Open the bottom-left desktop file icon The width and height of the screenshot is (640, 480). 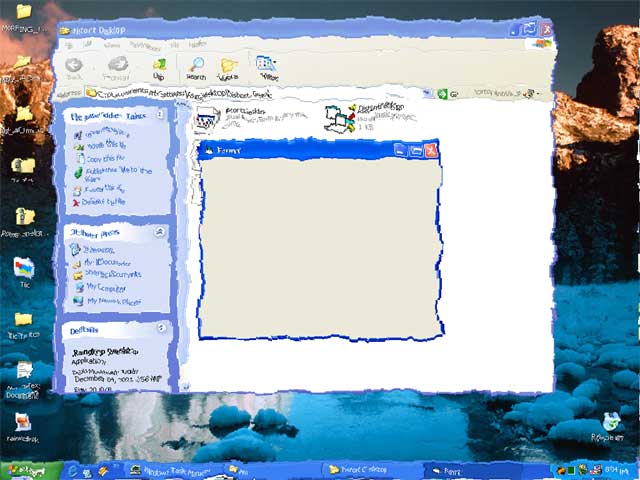[x=23, y=422]
